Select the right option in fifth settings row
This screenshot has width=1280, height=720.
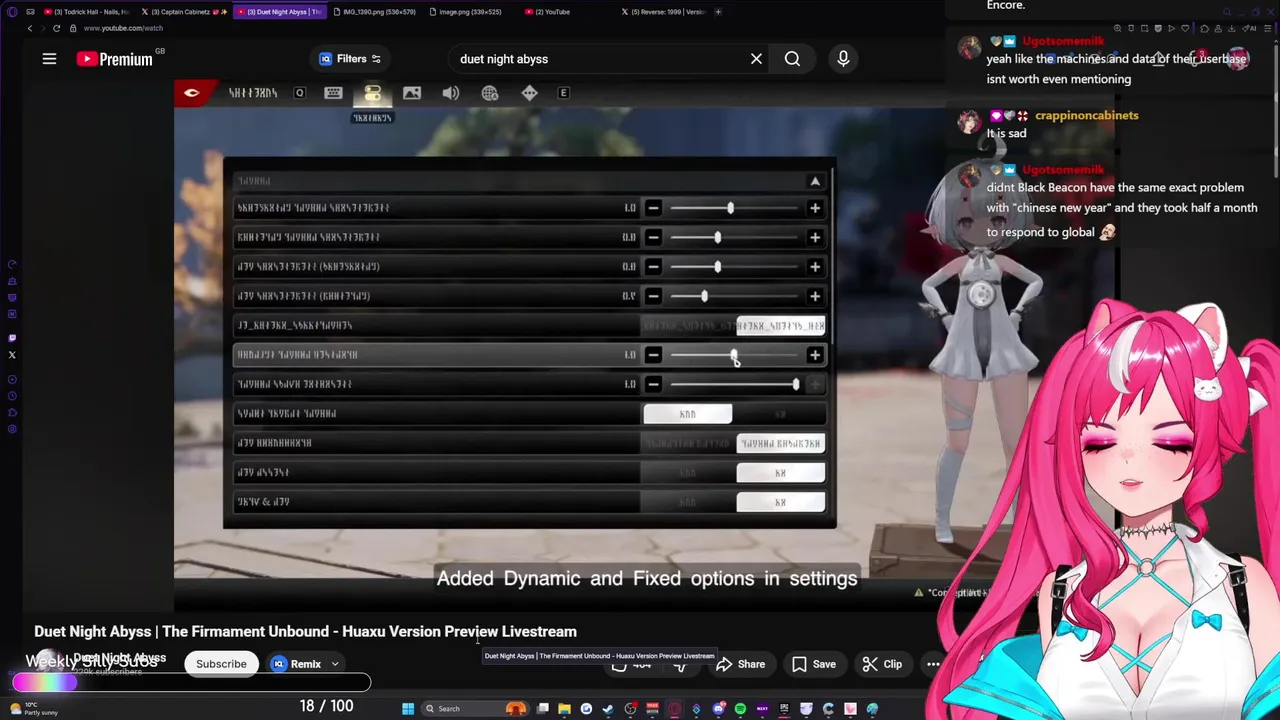tap(781, 326)
